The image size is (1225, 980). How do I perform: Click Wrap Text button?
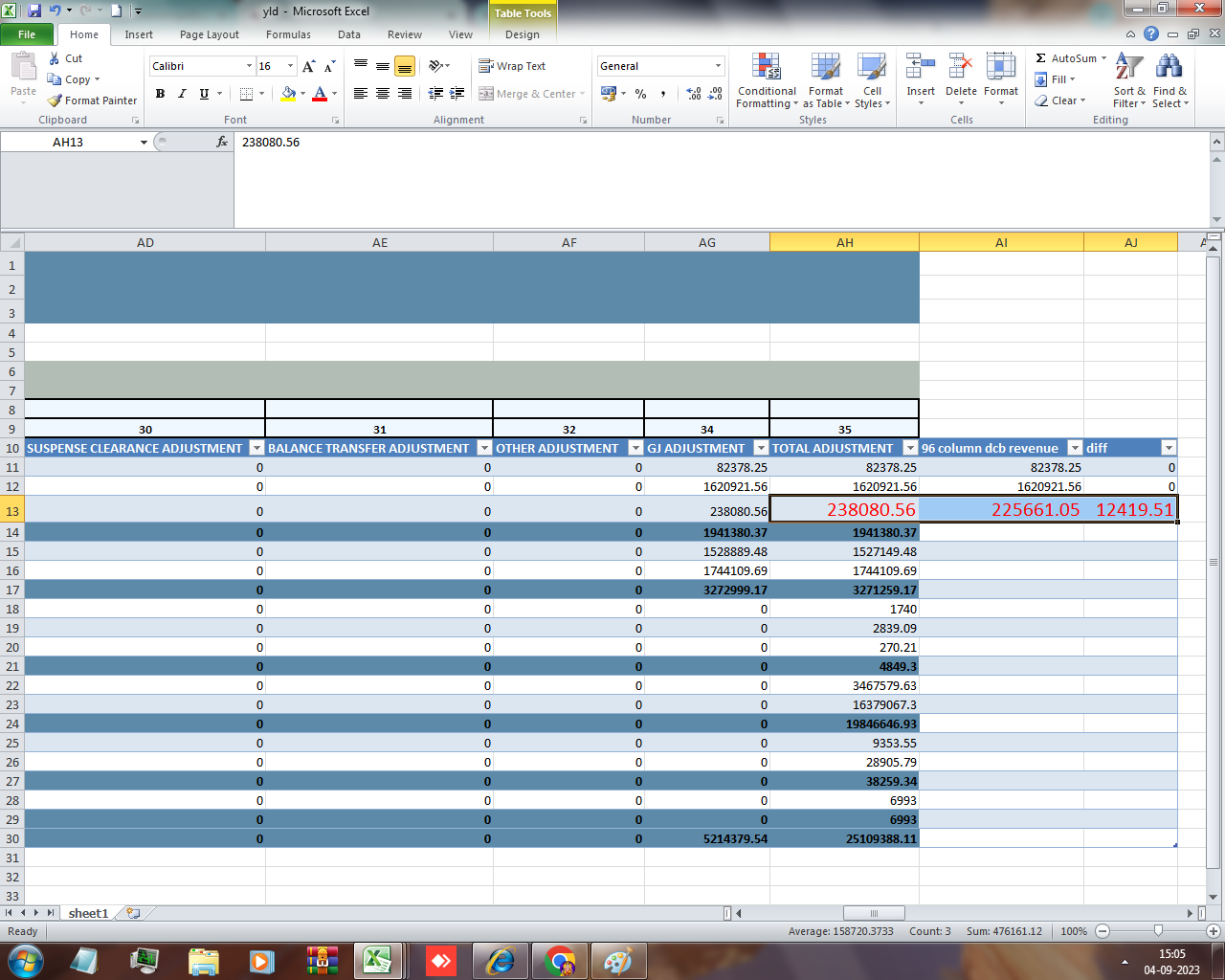pyautogui.click(x=512, y=66)
